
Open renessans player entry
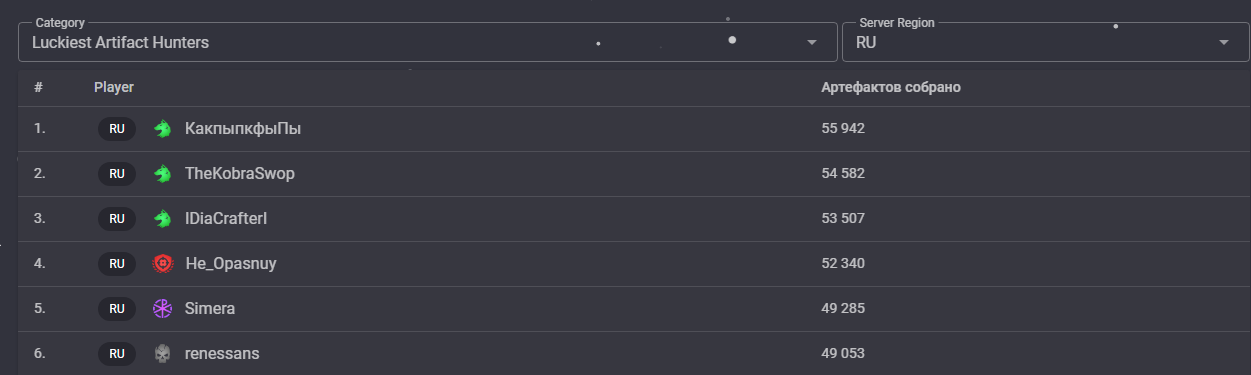[x=222, y=354]
